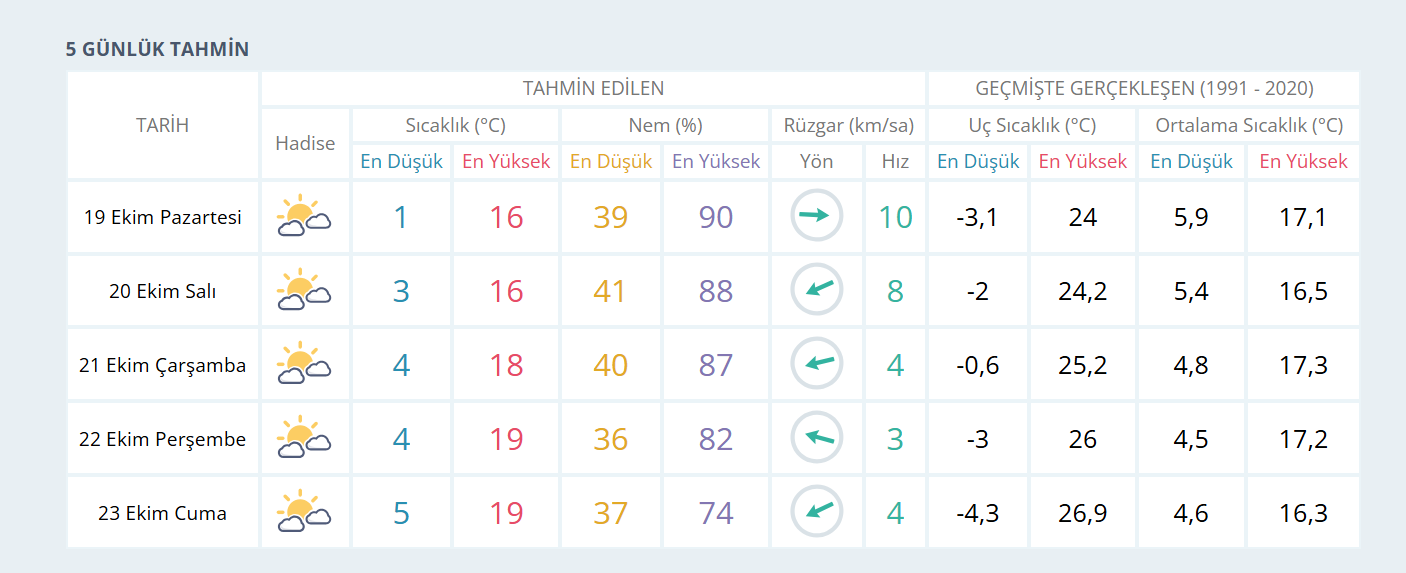
Task: Click wind direction arrow for 19 Ekim Pazartesi
Action: pos(817,216)
